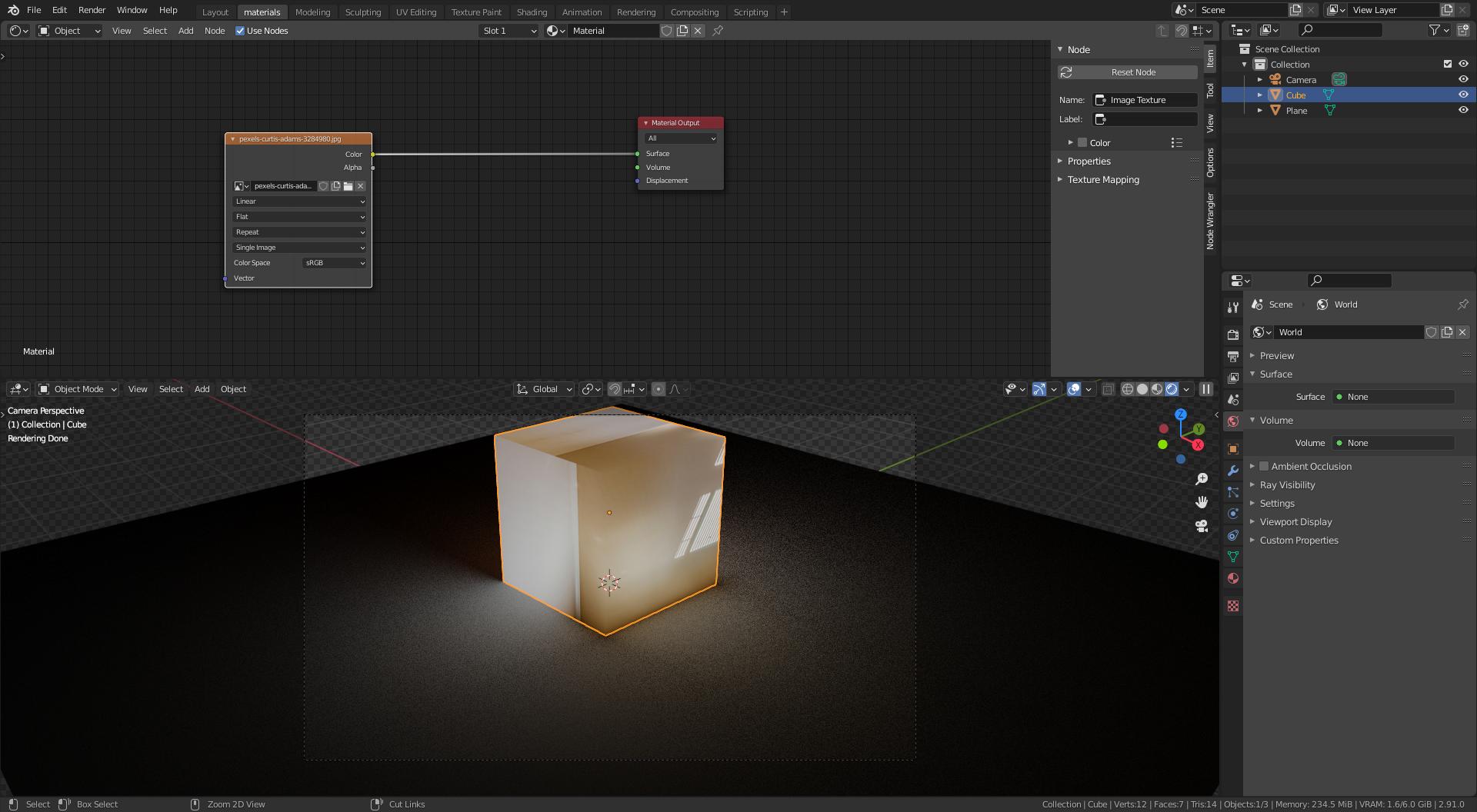Unlink the material with X next to Material field
This screenshot has height=812, width=1477.
(698, 31)
